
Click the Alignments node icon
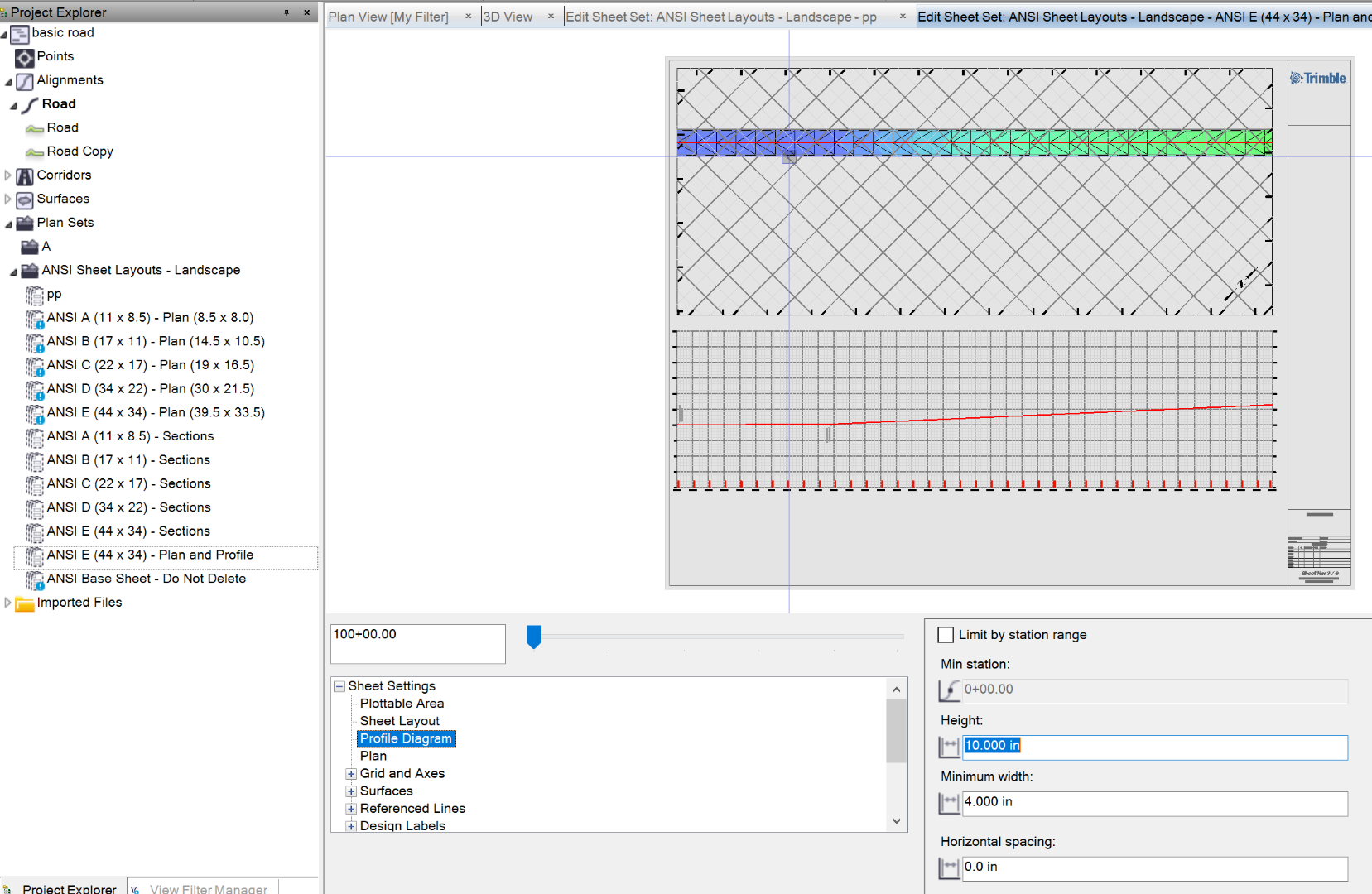click(x=25, y=81)
